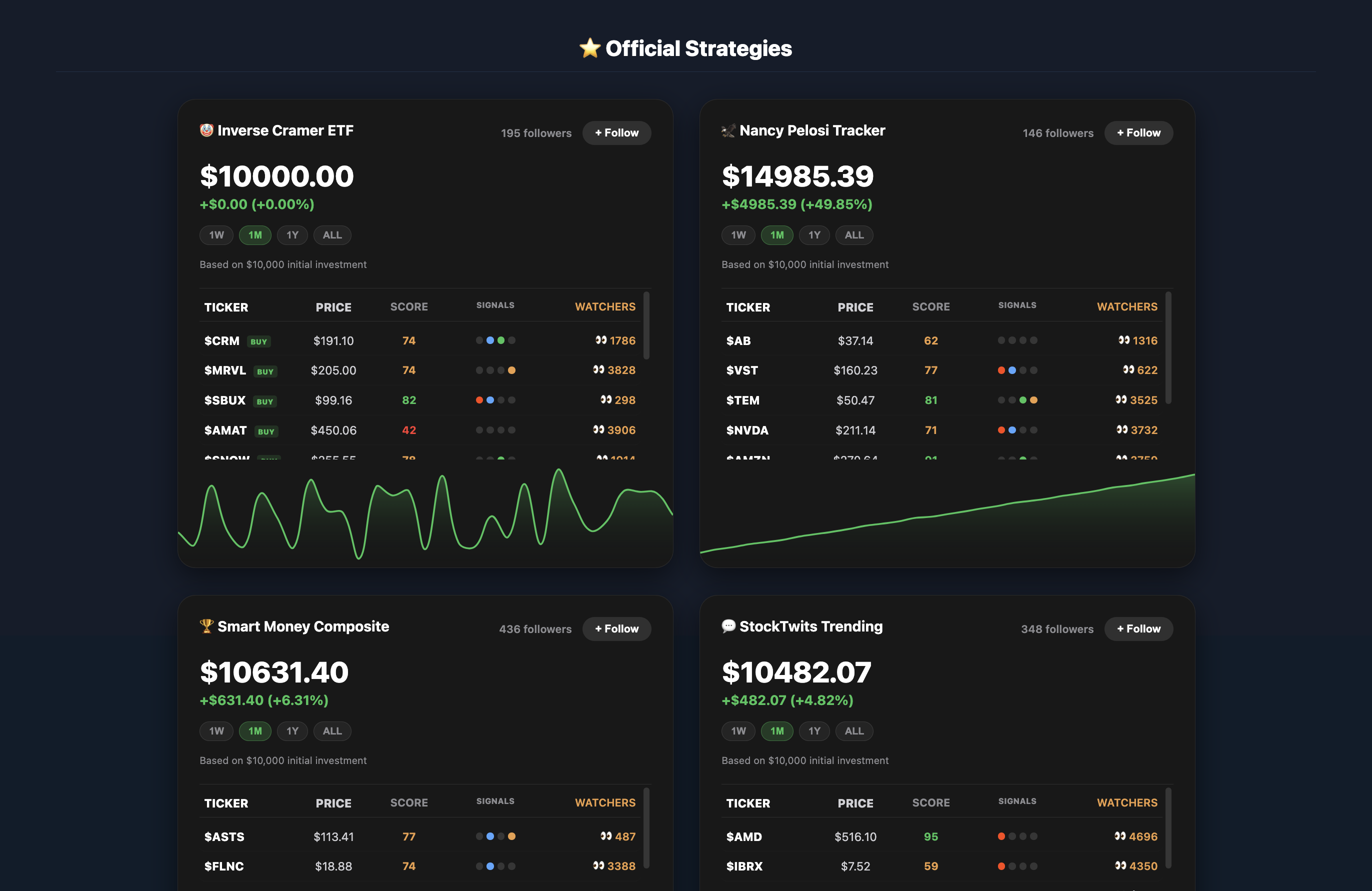This screenshot has height=891, width=1372.
Task: Select 1W range for Inverse Cramer ETF
Action: pos(216,235)
